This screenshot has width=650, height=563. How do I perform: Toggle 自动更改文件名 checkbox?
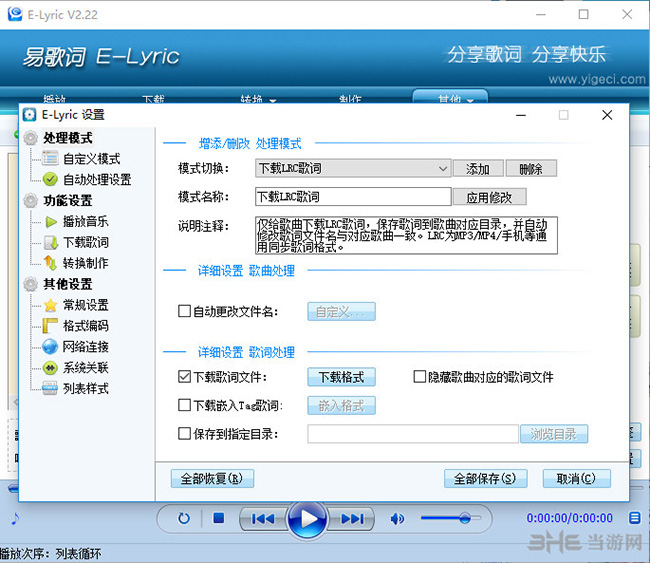coord(184,311)
